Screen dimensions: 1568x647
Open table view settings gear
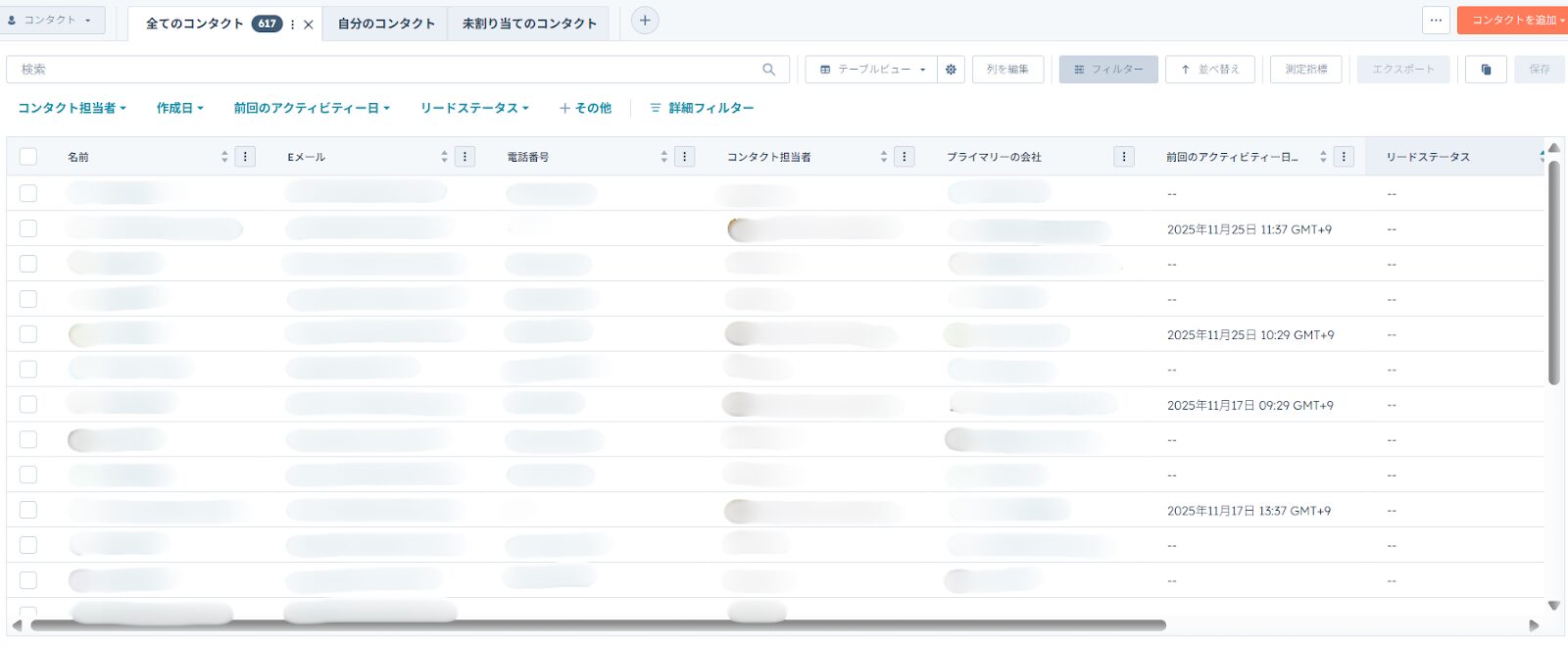(x=951, y=70)
